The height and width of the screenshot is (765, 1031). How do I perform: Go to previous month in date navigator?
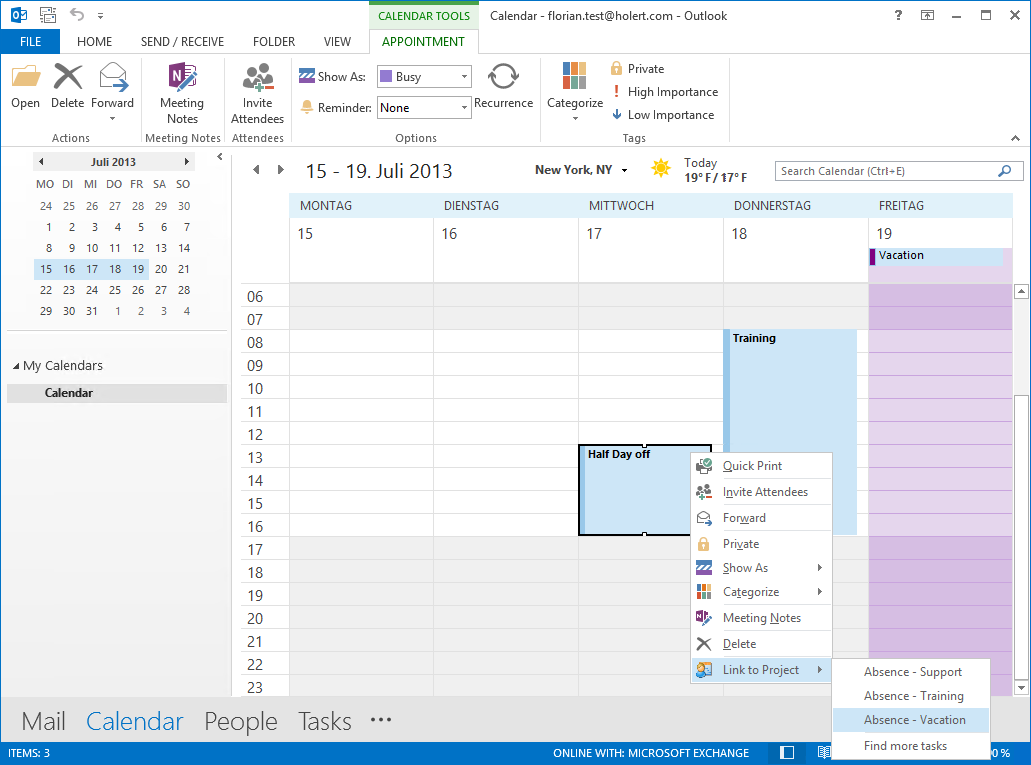41,162
